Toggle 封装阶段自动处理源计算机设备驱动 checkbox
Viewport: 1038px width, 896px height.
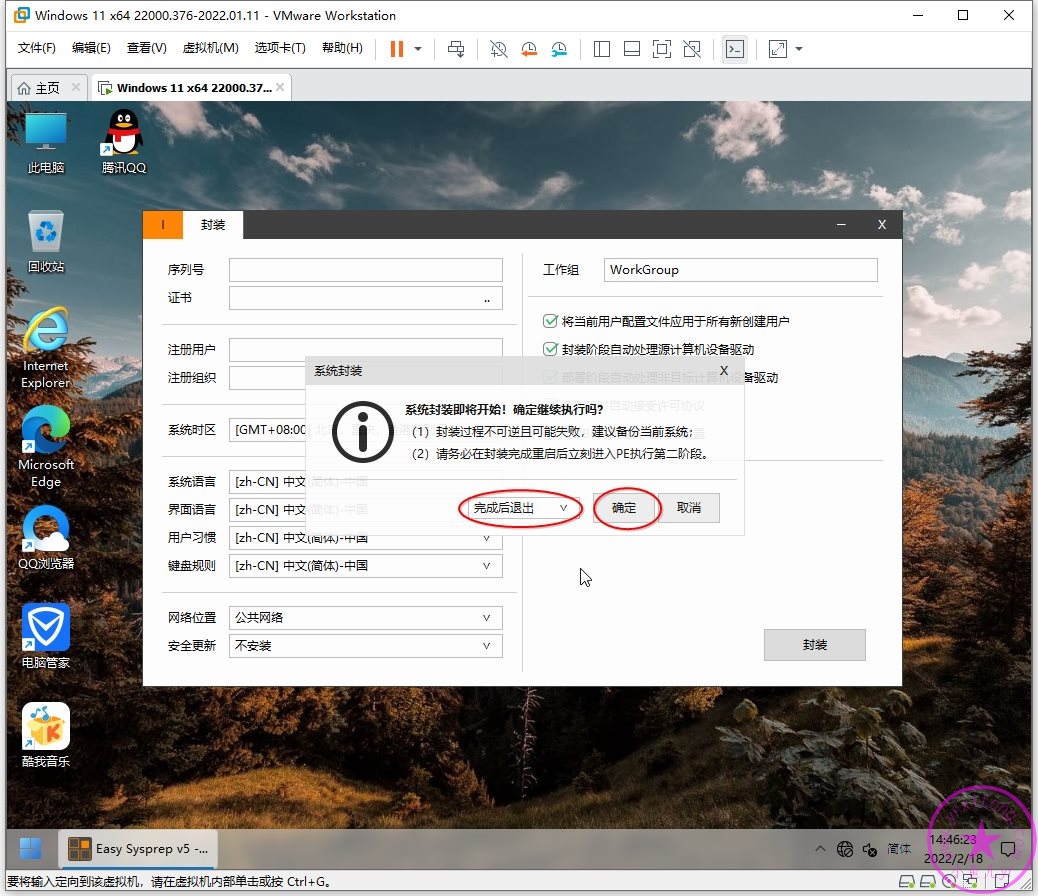550,349
